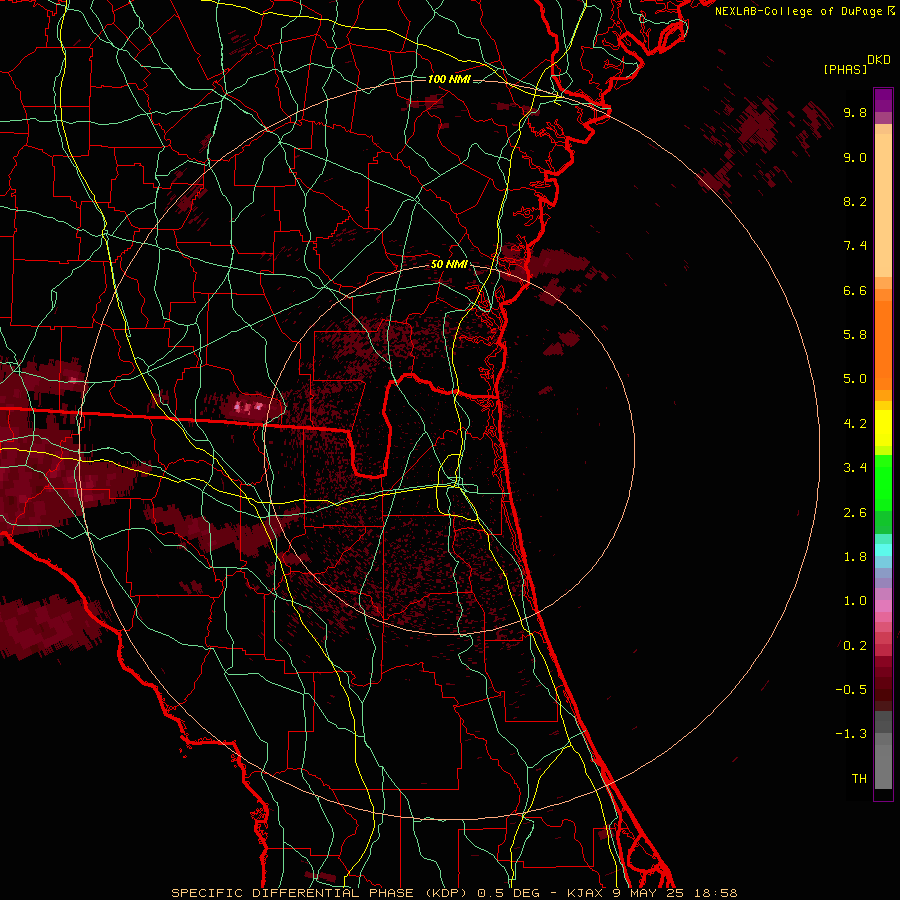The width and height of the screenshot is (900, 900).
Task: Click the 100 NMI range ring label
Action: pos(449,79)
